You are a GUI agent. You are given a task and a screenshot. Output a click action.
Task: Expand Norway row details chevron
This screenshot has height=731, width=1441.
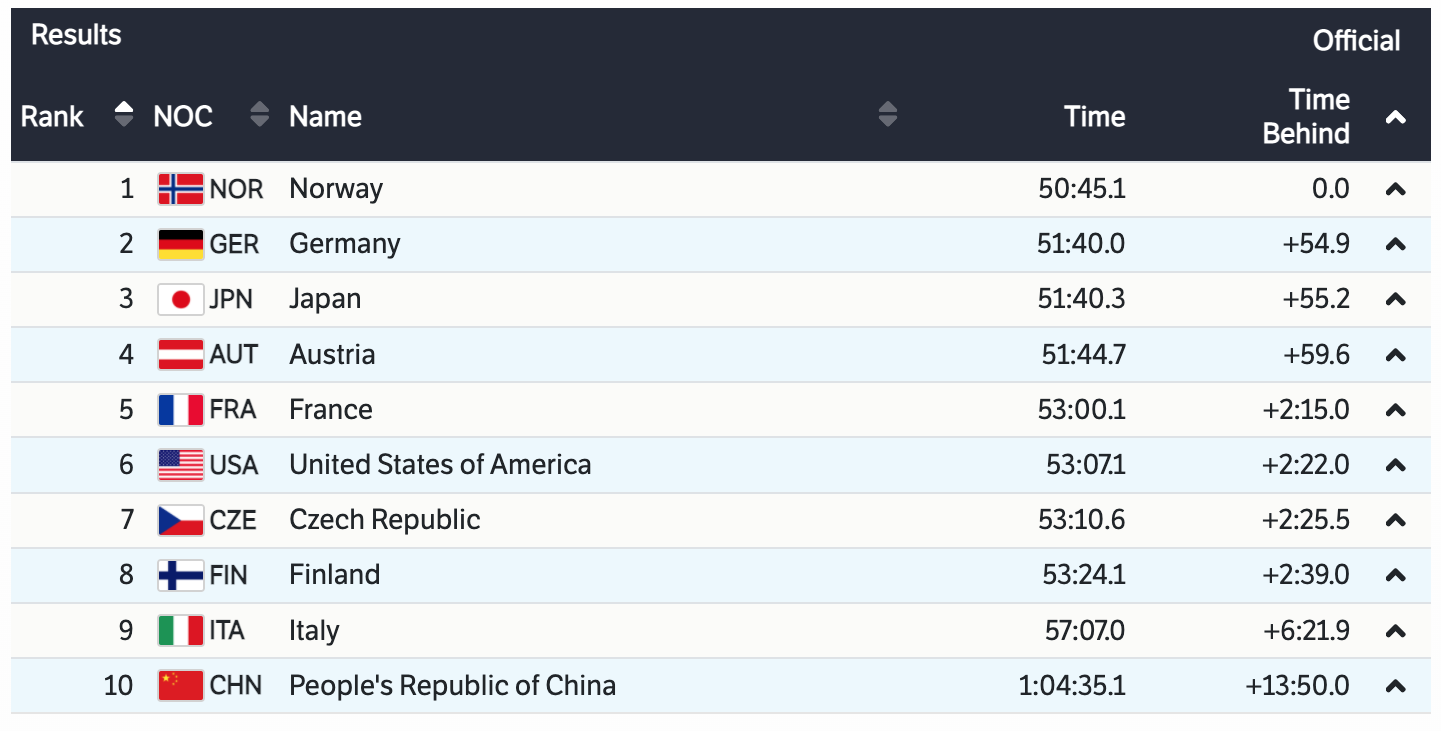[1396, 189]
